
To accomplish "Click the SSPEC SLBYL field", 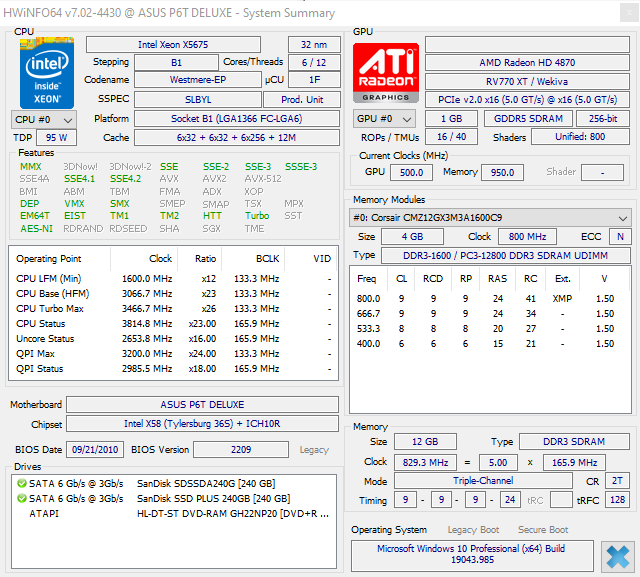I will click(198, 100).
